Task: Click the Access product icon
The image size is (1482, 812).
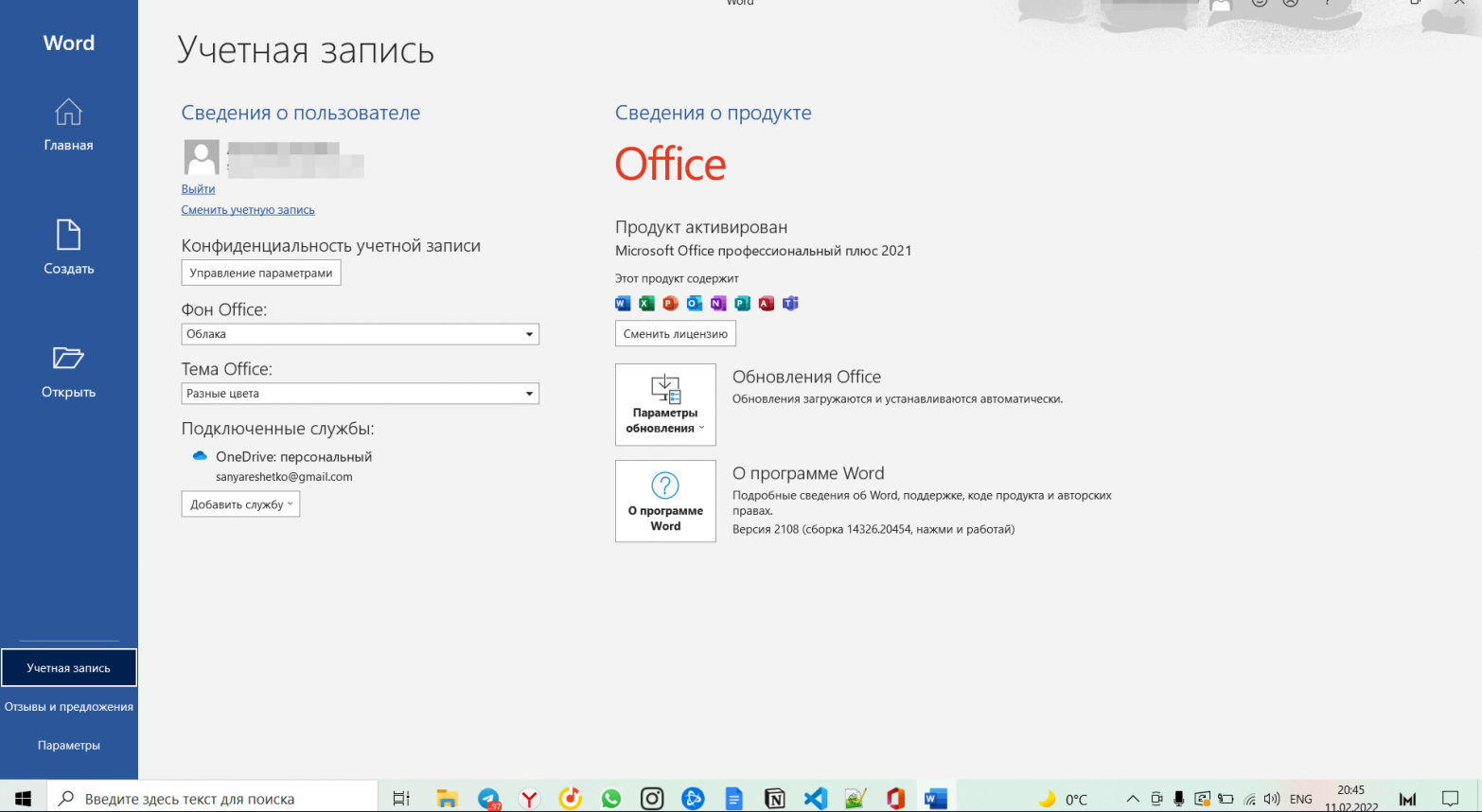Action: coord(767,304)
